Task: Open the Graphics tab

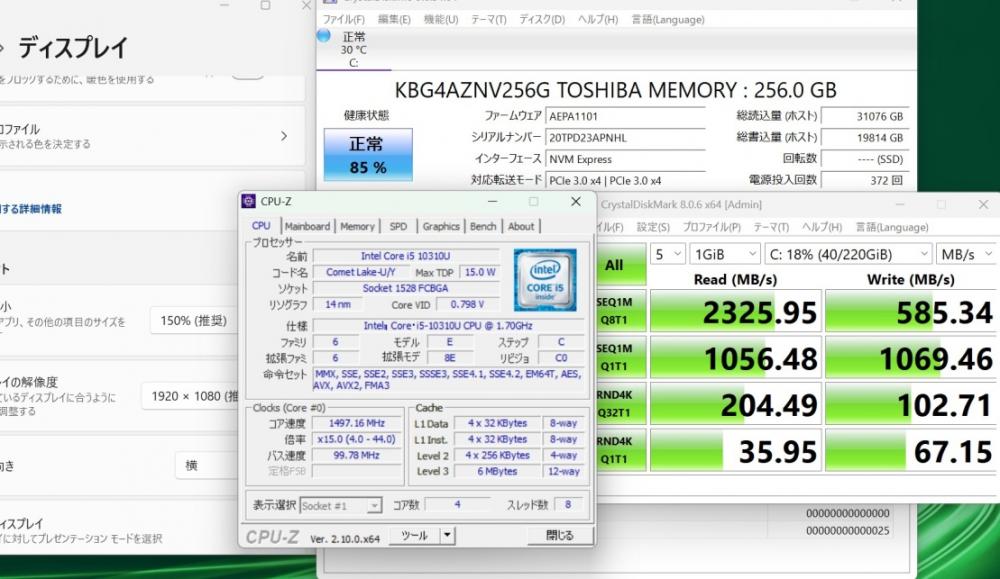Action: 441,226
